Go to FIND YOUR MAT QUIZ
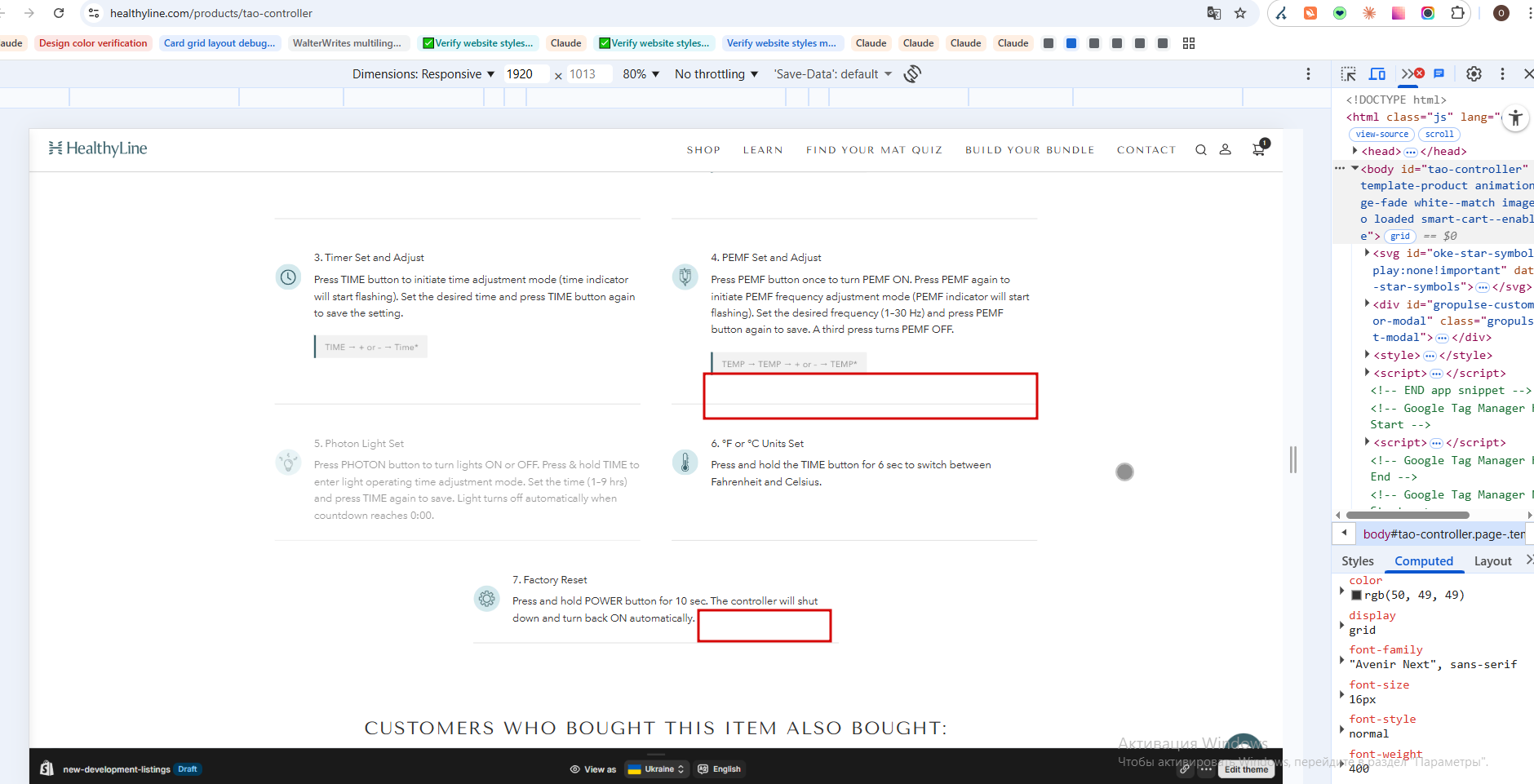Viewport: 1534px width, 784px height. tap(874, 150)
